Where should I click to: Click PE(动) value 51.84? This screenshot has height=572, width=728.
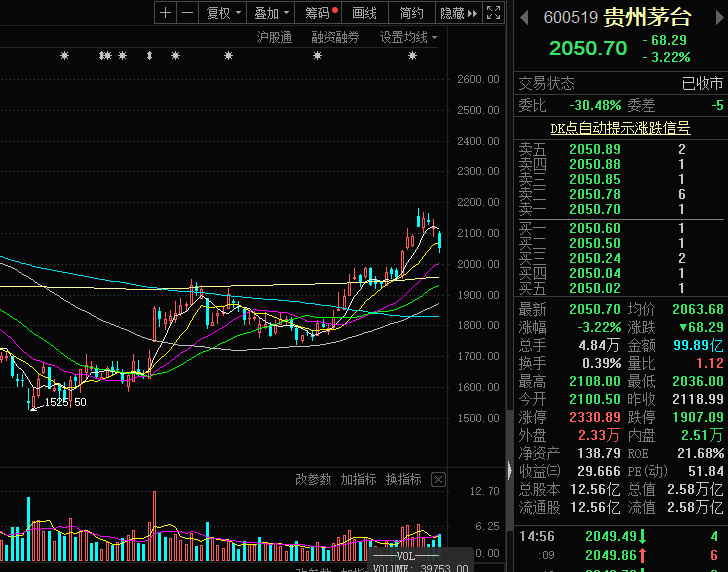(x=706, y=472)
